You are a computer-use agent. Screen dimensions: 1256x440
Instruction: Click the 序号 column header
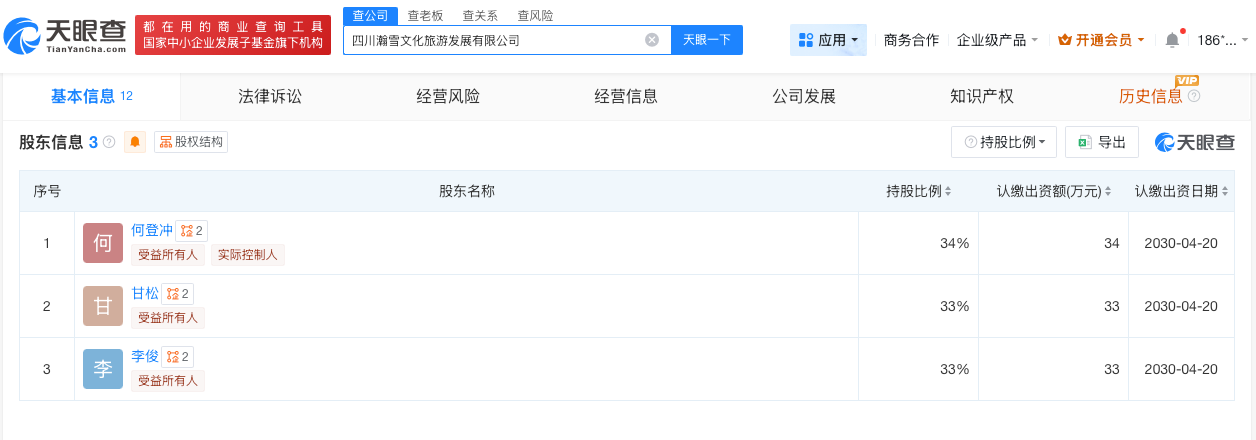(47, 191)
